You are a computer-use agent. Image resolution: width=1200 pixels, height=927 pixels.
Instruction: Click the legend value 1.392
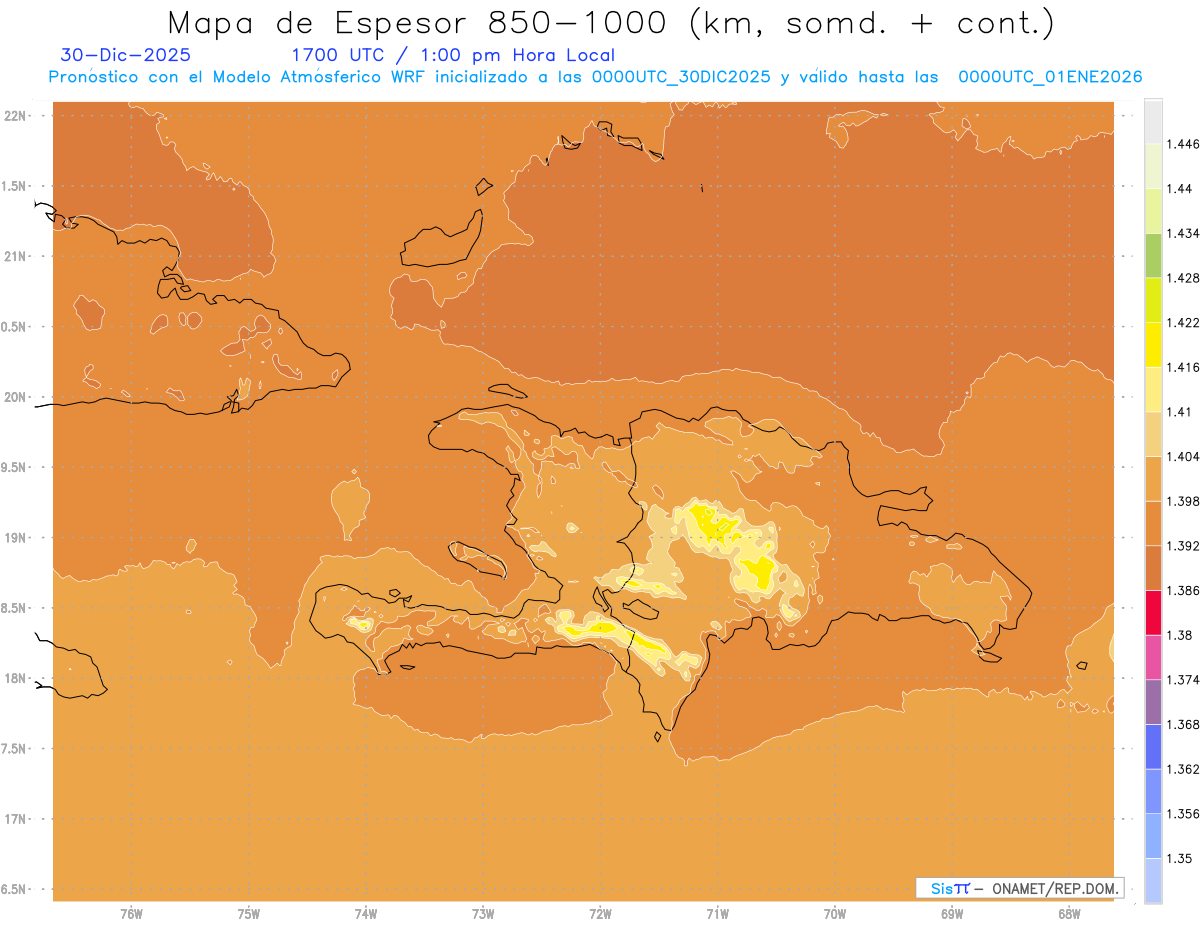pos(1183,546)
